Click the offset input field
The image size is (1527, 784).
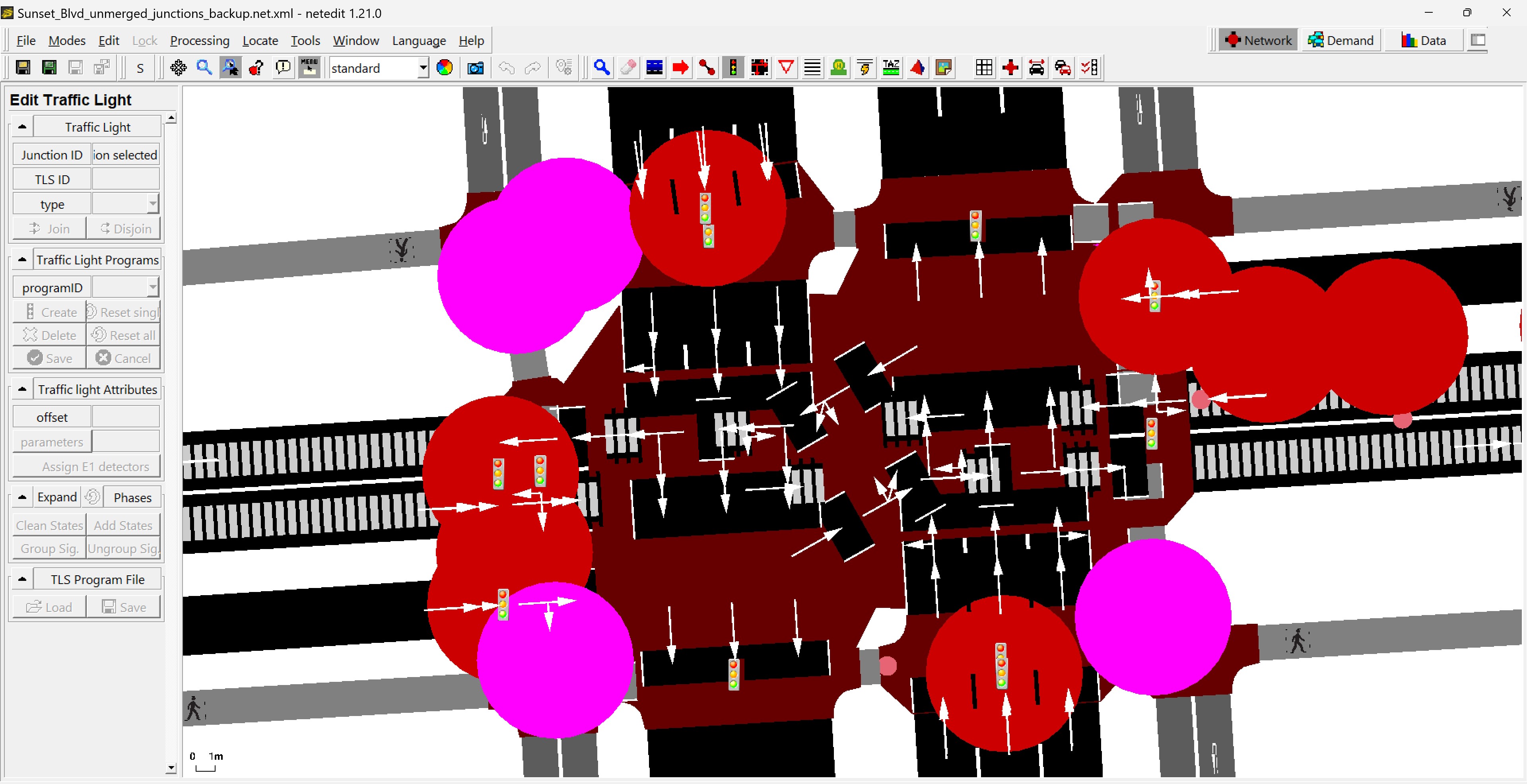point(126,417)
